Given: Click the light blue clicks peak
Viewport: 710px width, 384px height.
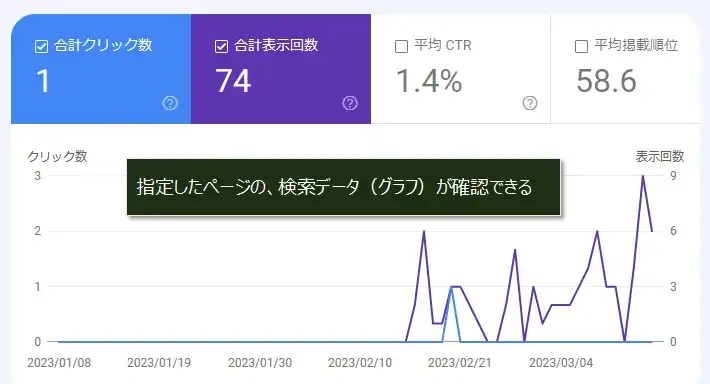Looking at the screenshot, I should point(451,287).
